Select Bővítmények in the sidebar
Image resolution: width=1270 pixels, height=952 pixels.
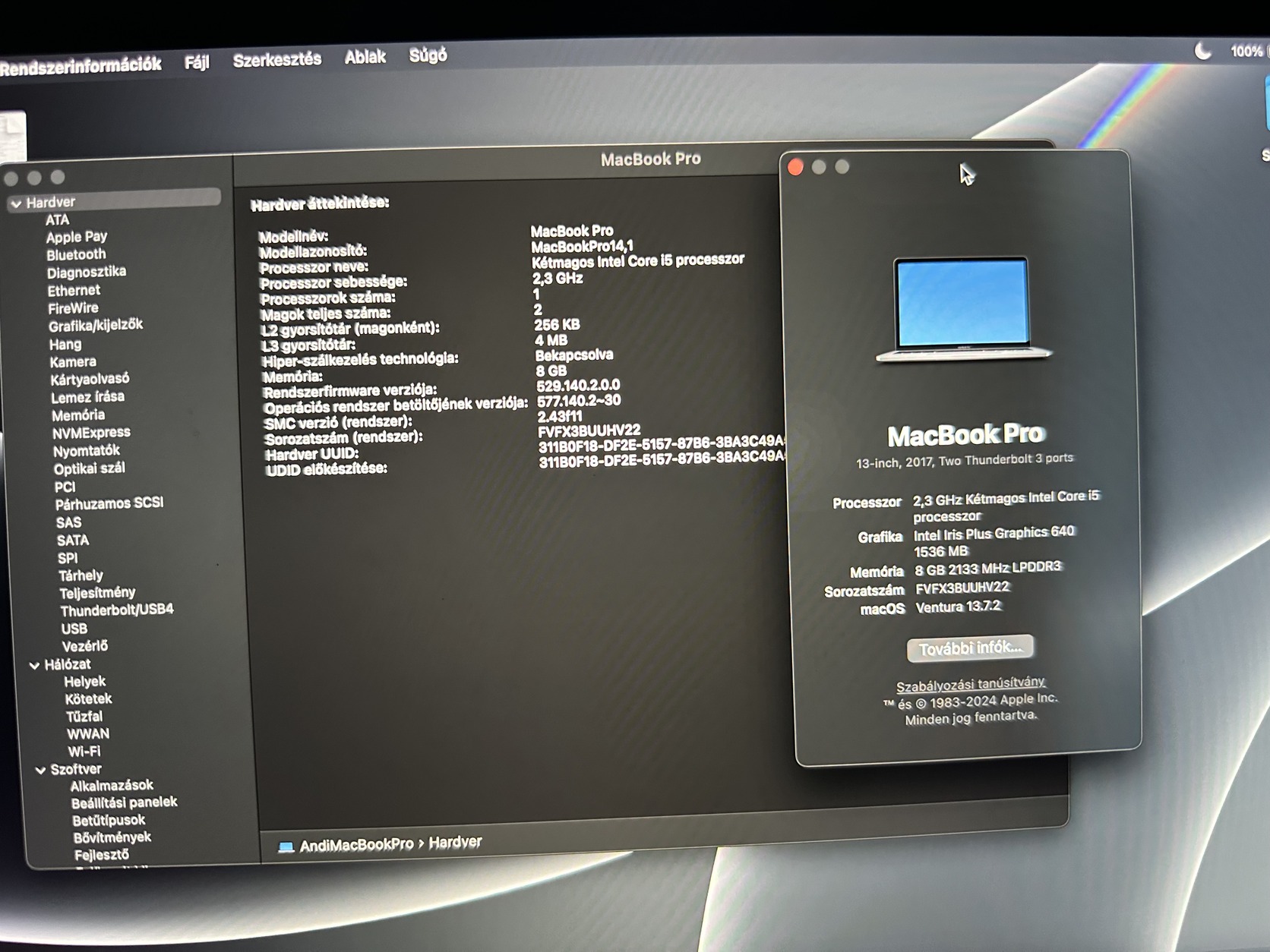click(x=112, y=838)
